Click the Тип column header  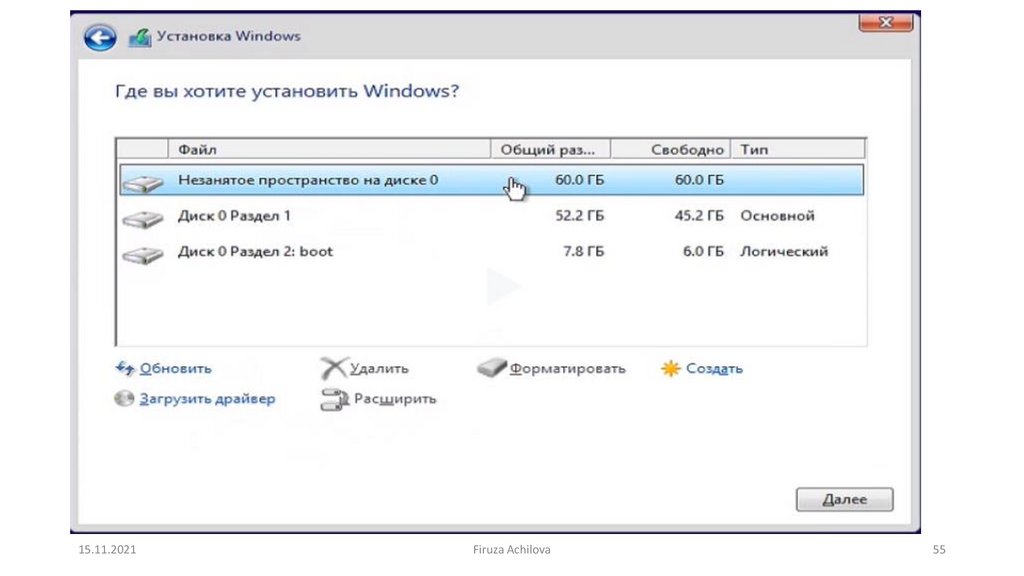tap(795, 150)
